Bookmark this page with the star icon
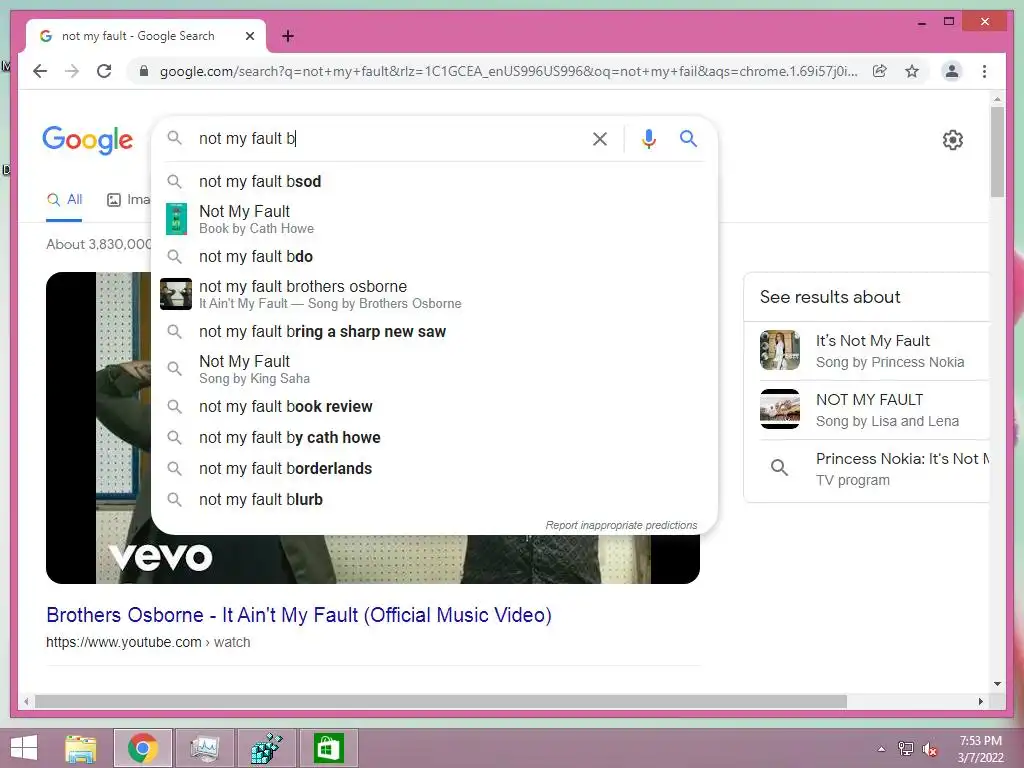The width and height of the screenshot is (1024, 768). point(912,71)
